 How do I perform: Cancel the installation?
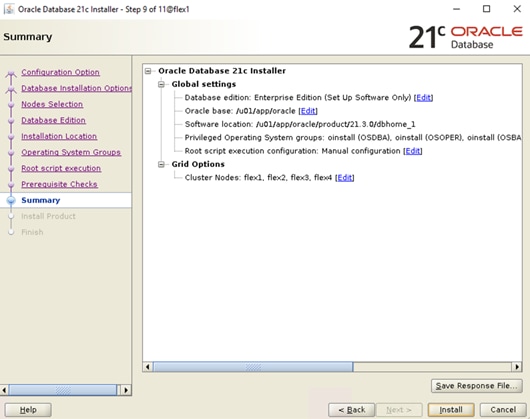503,410
